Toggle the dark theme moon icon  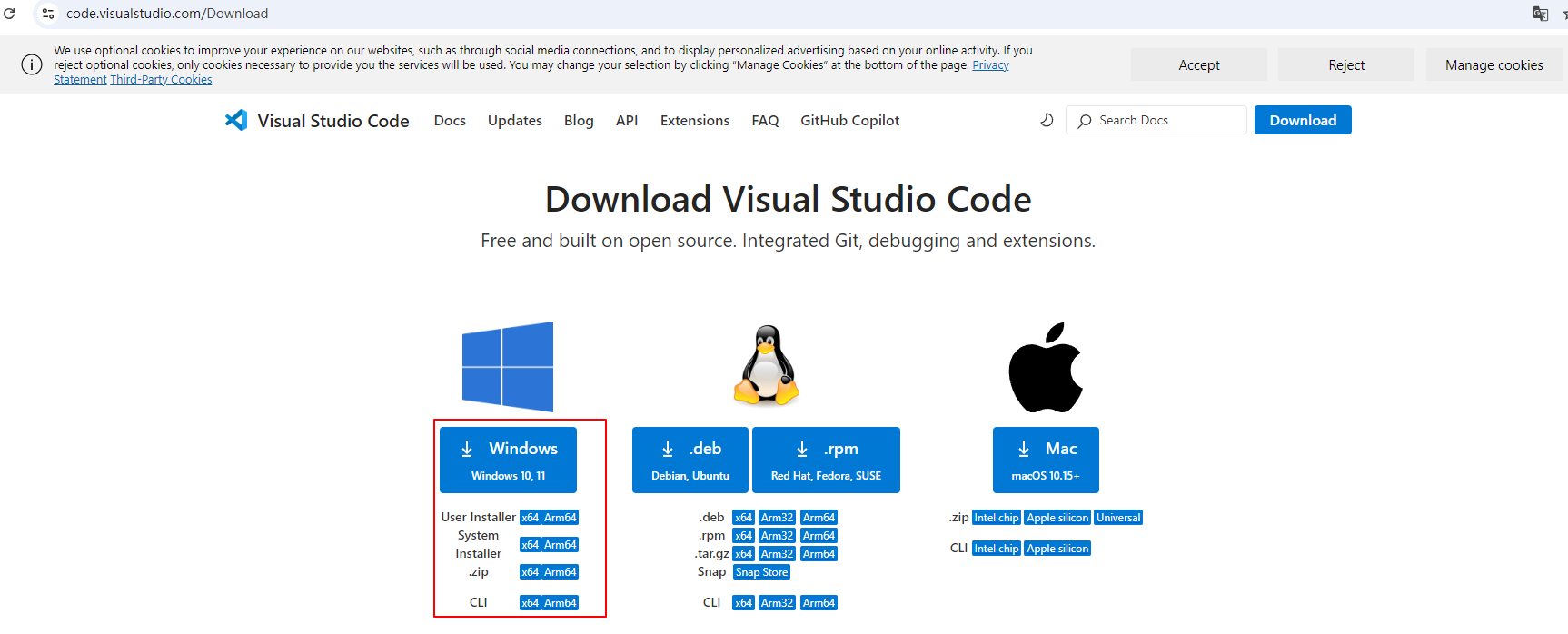[1047, 120]
